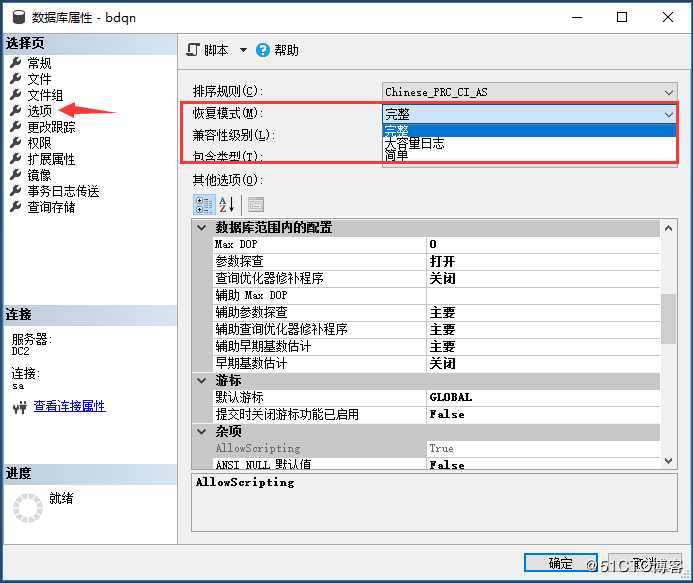Select the 参数探查 row

437,261
